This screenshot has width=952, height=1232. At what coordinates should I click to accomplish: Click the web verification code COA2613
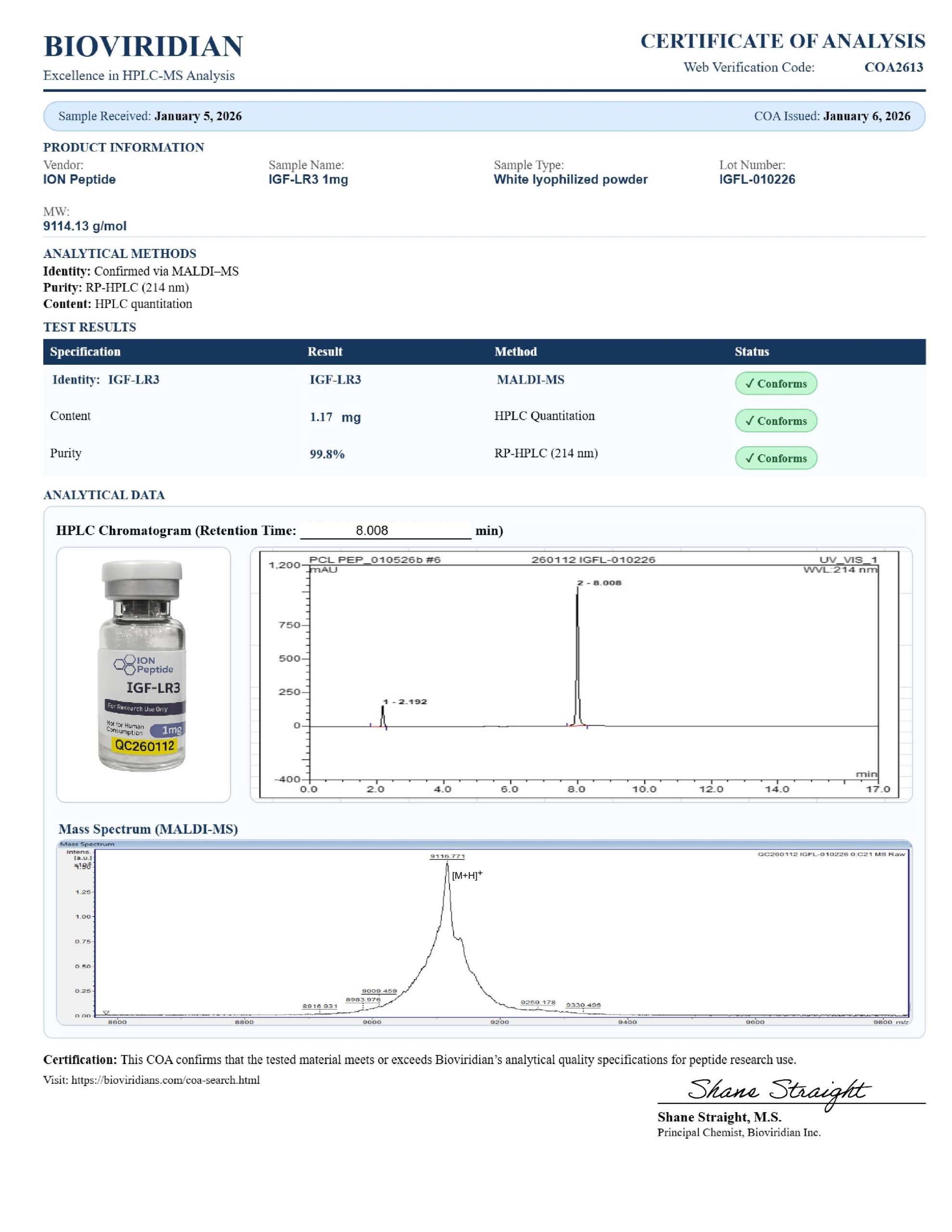893,67
